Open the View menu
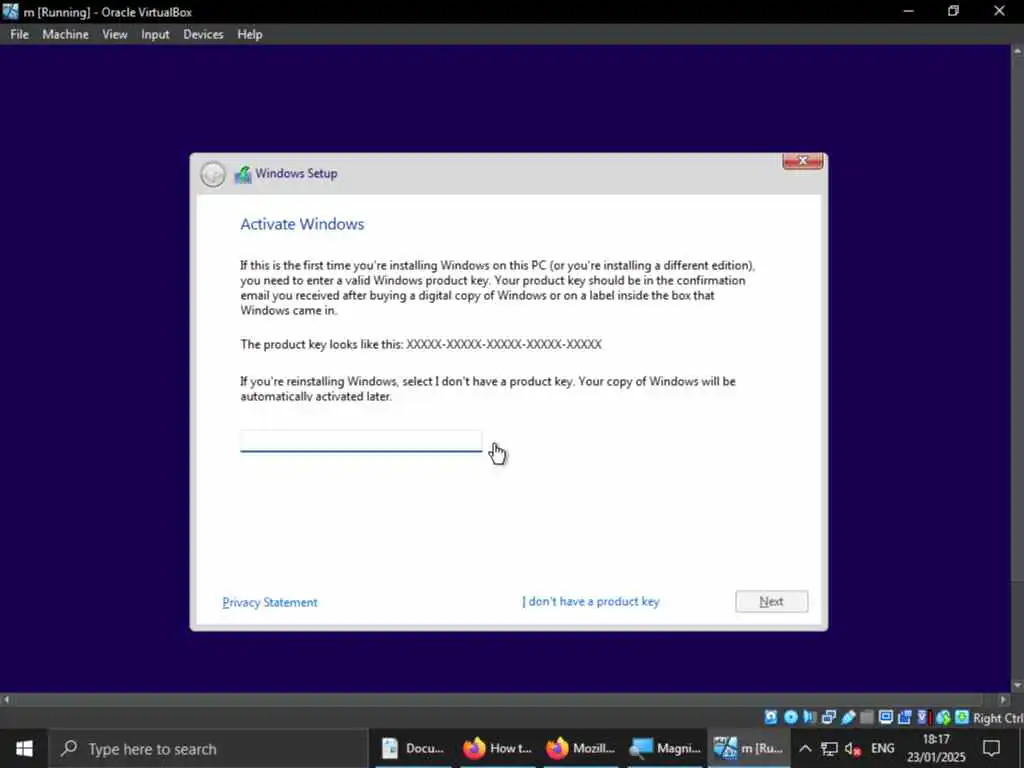 (x=114, y=35)
